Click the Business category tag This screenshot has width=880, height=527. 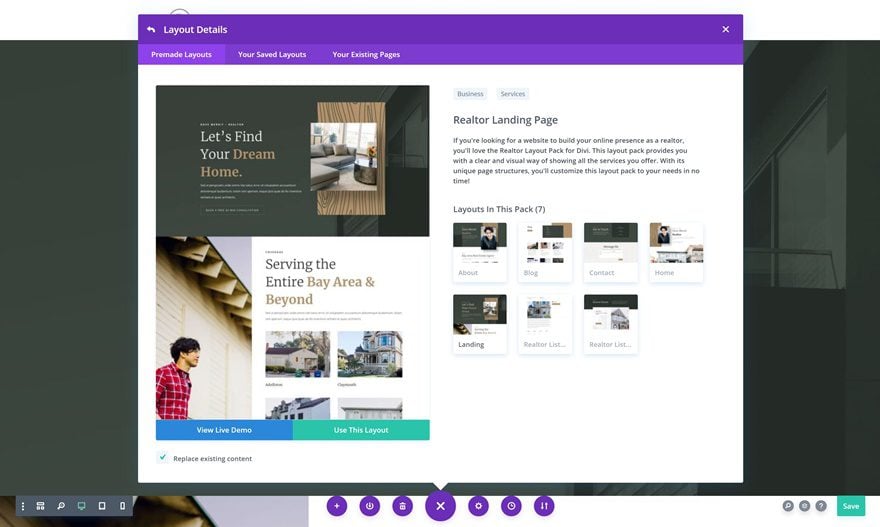[470, 94]
